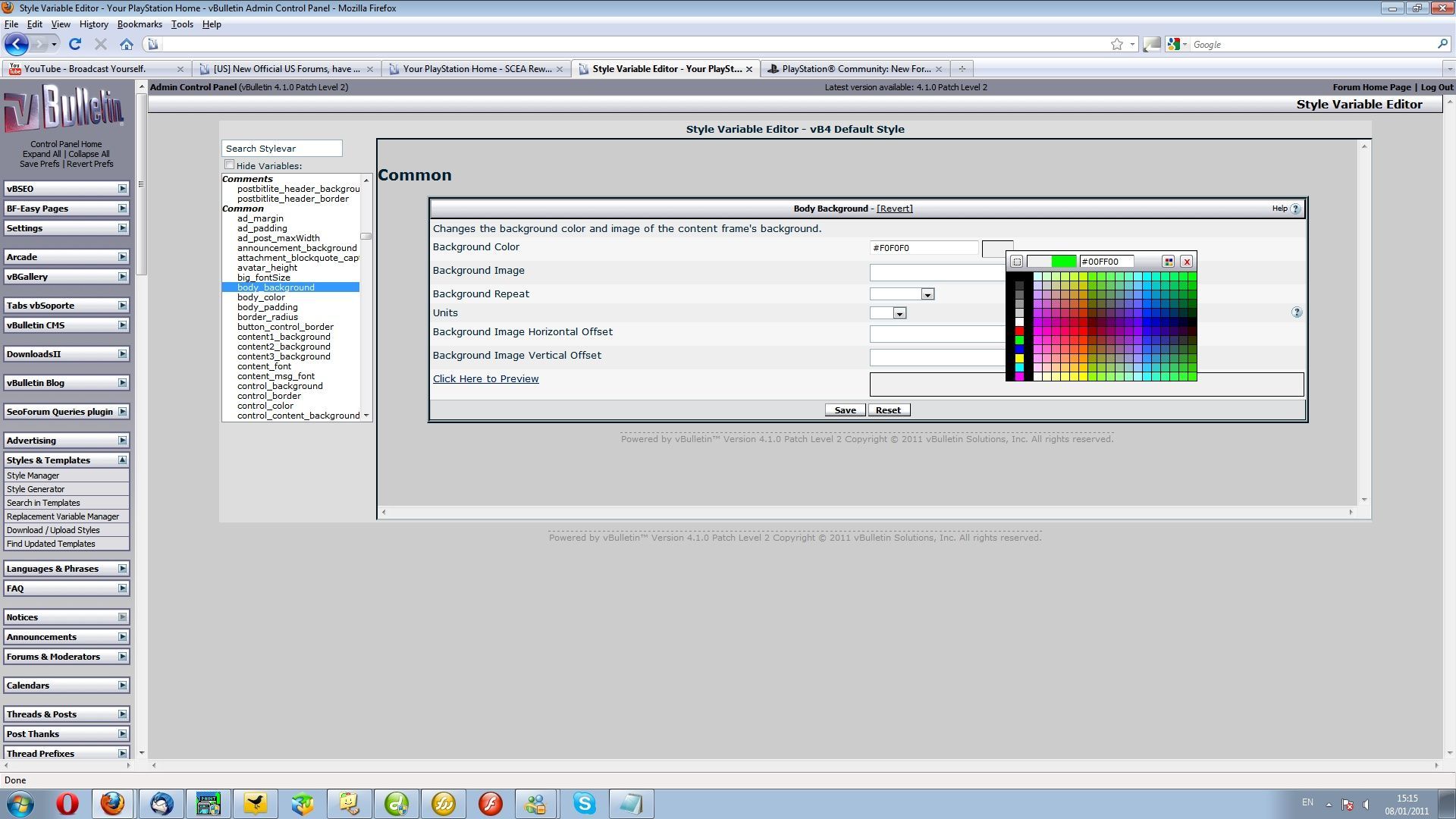Click the Google search magnifier icon

pyautogui.click(x=1442, y=44)
